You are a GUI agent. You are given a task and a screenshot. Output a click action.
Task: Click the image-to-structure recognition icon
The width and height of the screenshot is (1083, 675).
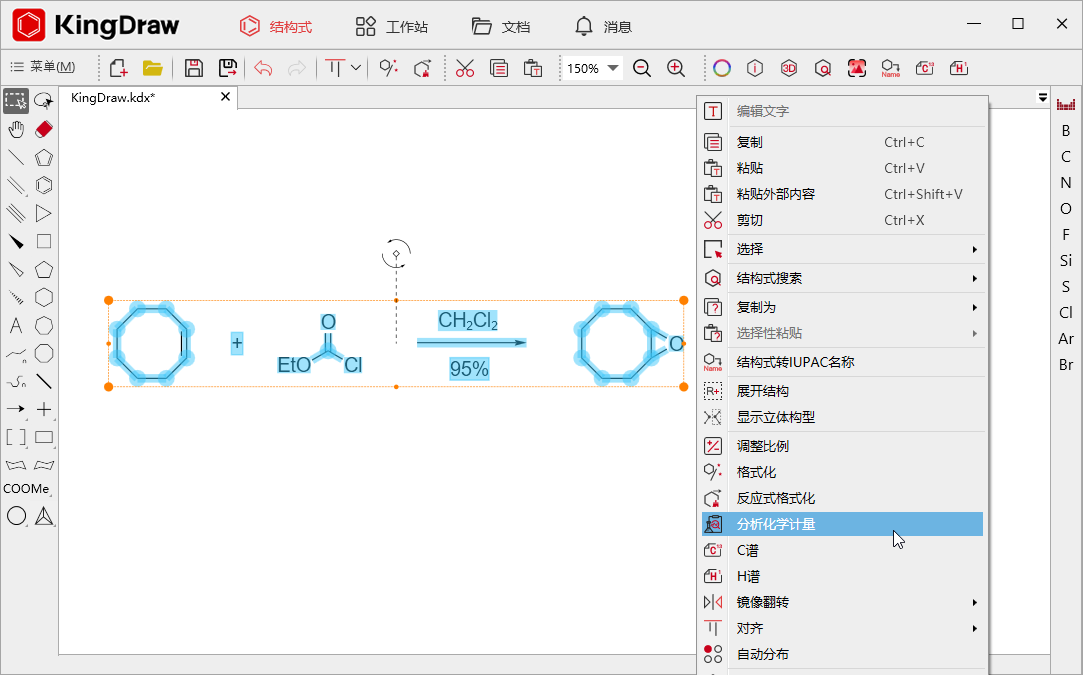pyautogui.click(x=856, y=68)
